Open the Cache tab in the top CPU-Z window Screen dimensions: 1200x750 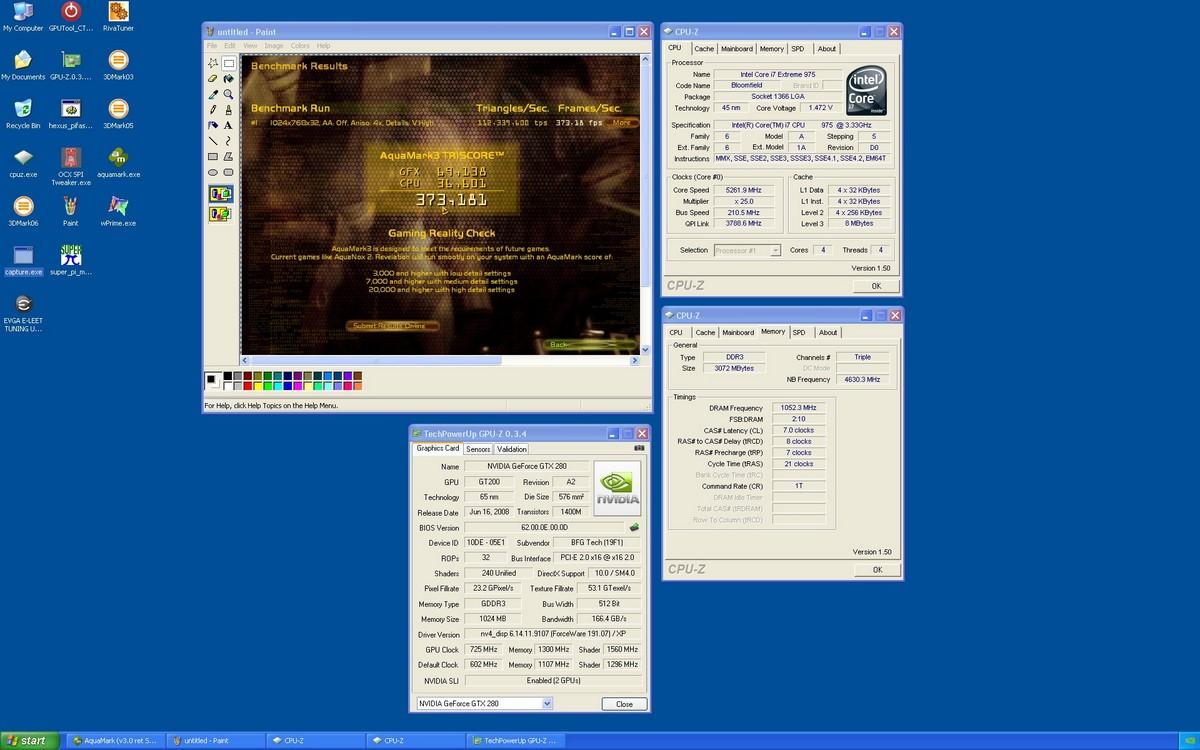tap(705, 49)
